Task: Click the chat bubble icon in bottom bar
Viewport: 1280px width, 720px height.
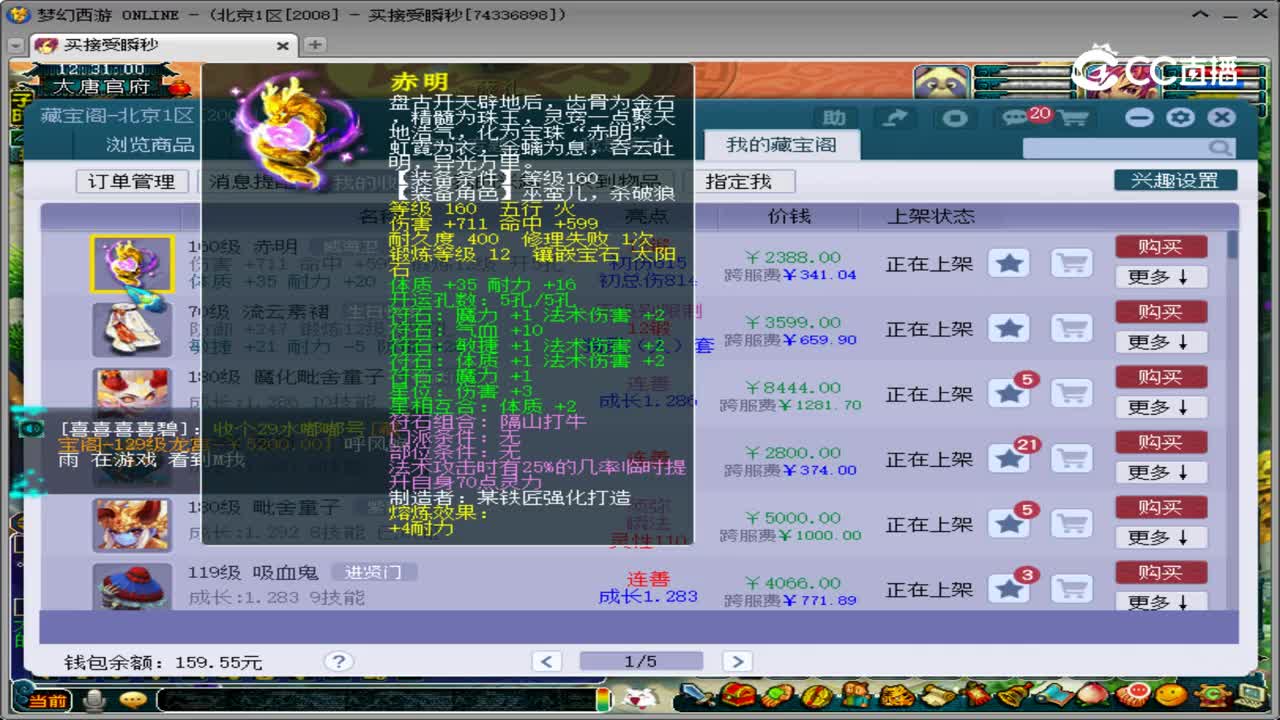Action: [132, 700]
